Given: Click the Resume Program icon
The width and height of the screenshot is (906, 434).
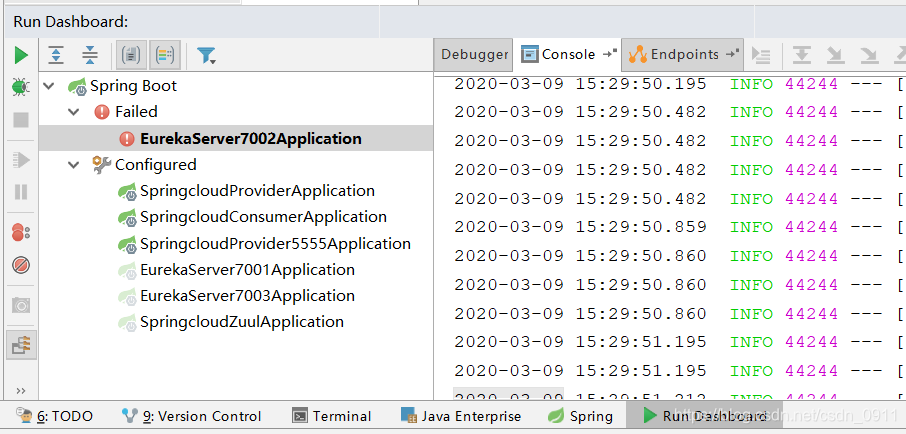Looking at the screenshot, I should click(21, 159).
